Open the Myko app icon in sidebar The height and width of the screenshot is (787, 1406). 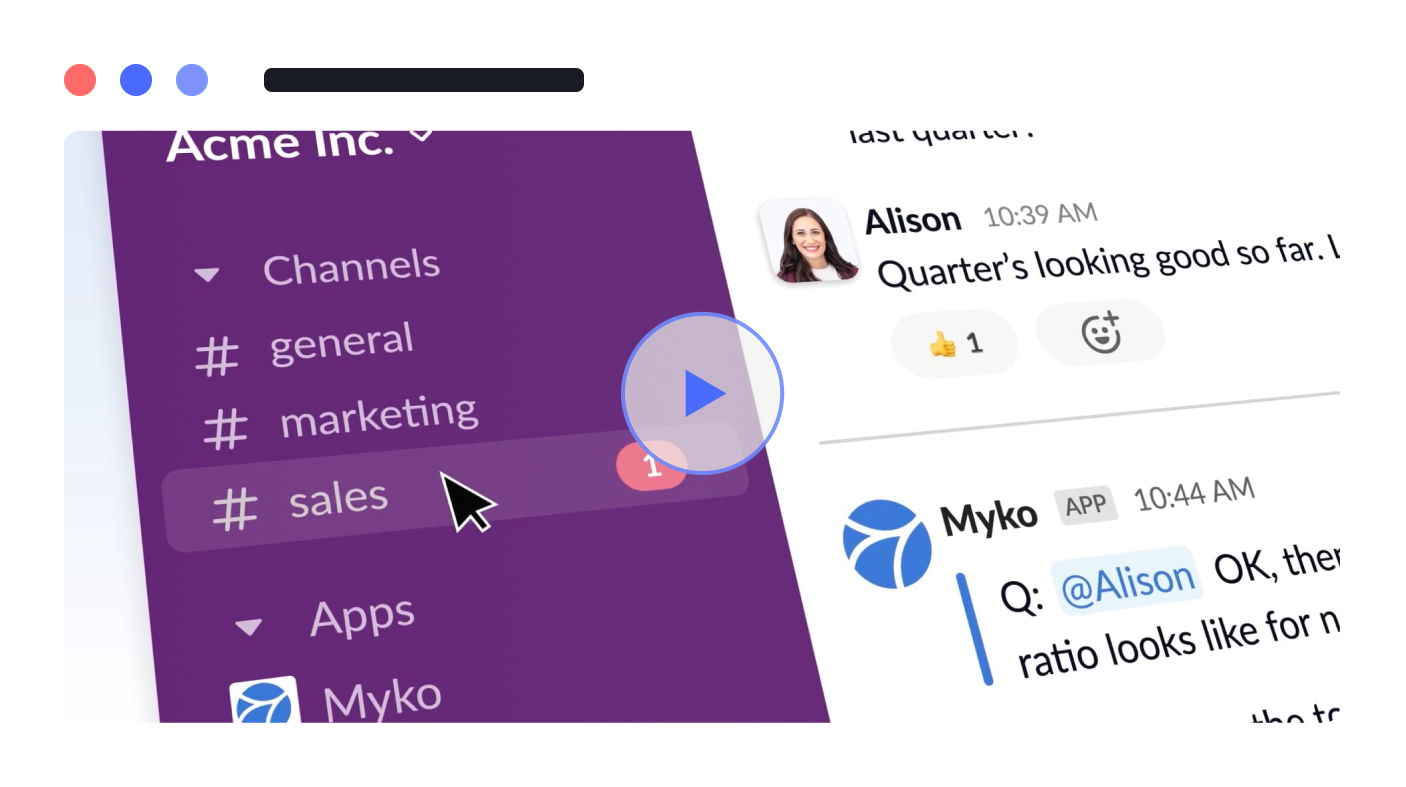click(x=265, y=701)
